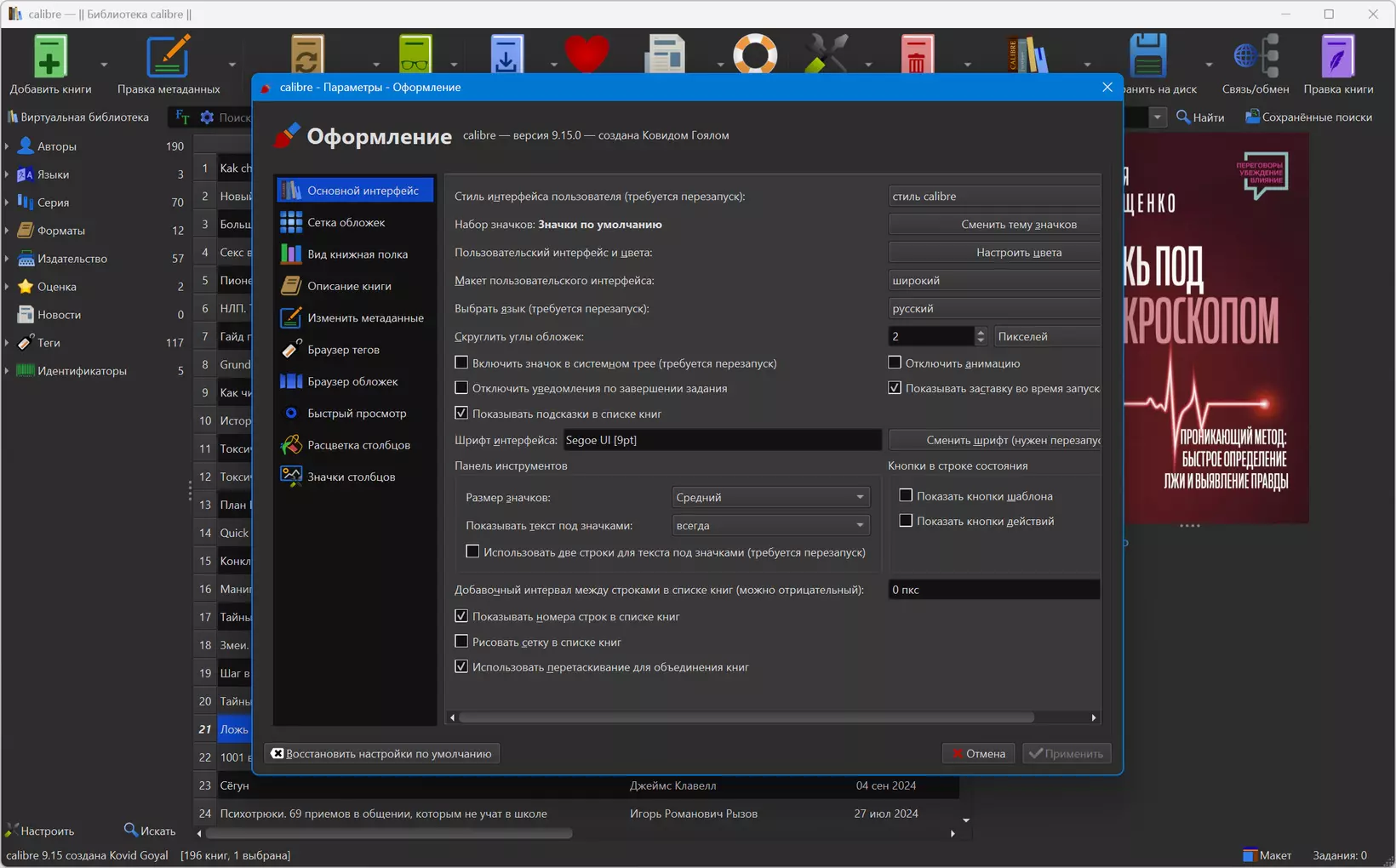Open the show text under icons dropdown
This screenshot has width=1396, height=868.
(x=770, y=525)
